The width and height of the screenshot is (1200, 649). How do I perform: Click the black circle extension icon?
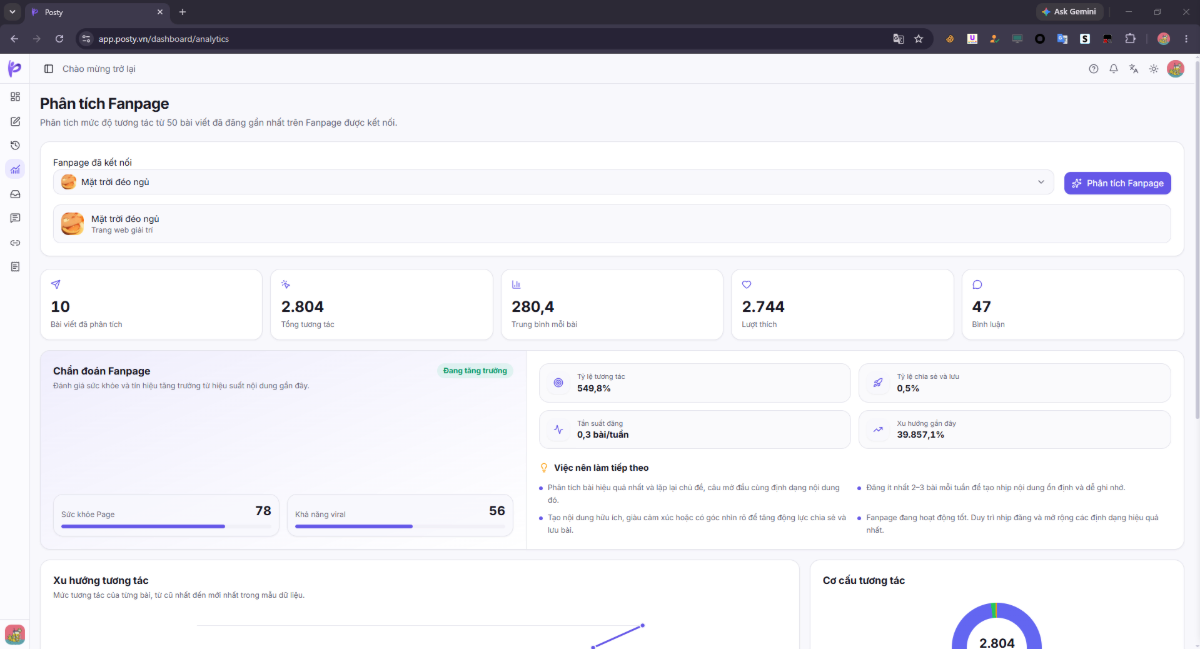tap(1040, 39)
